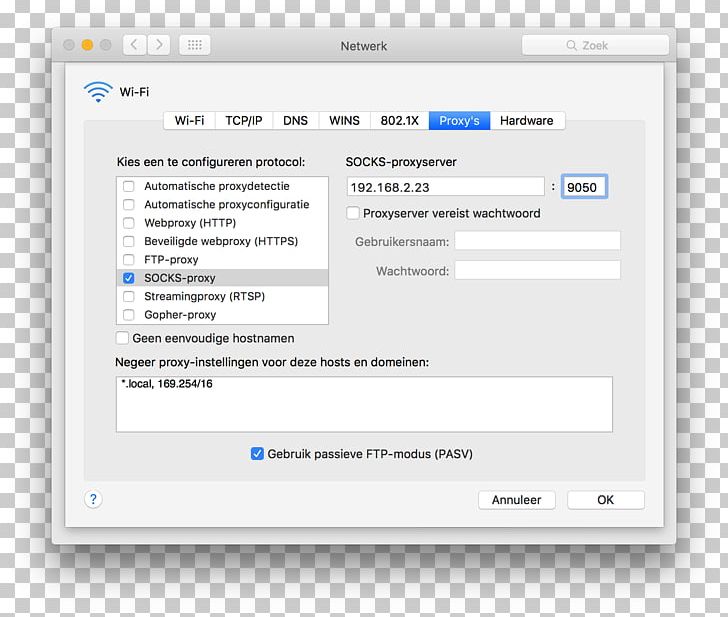Click the bypass hosts text area
This screenshot has height=617, width=728.
click(x=364, y=404)
